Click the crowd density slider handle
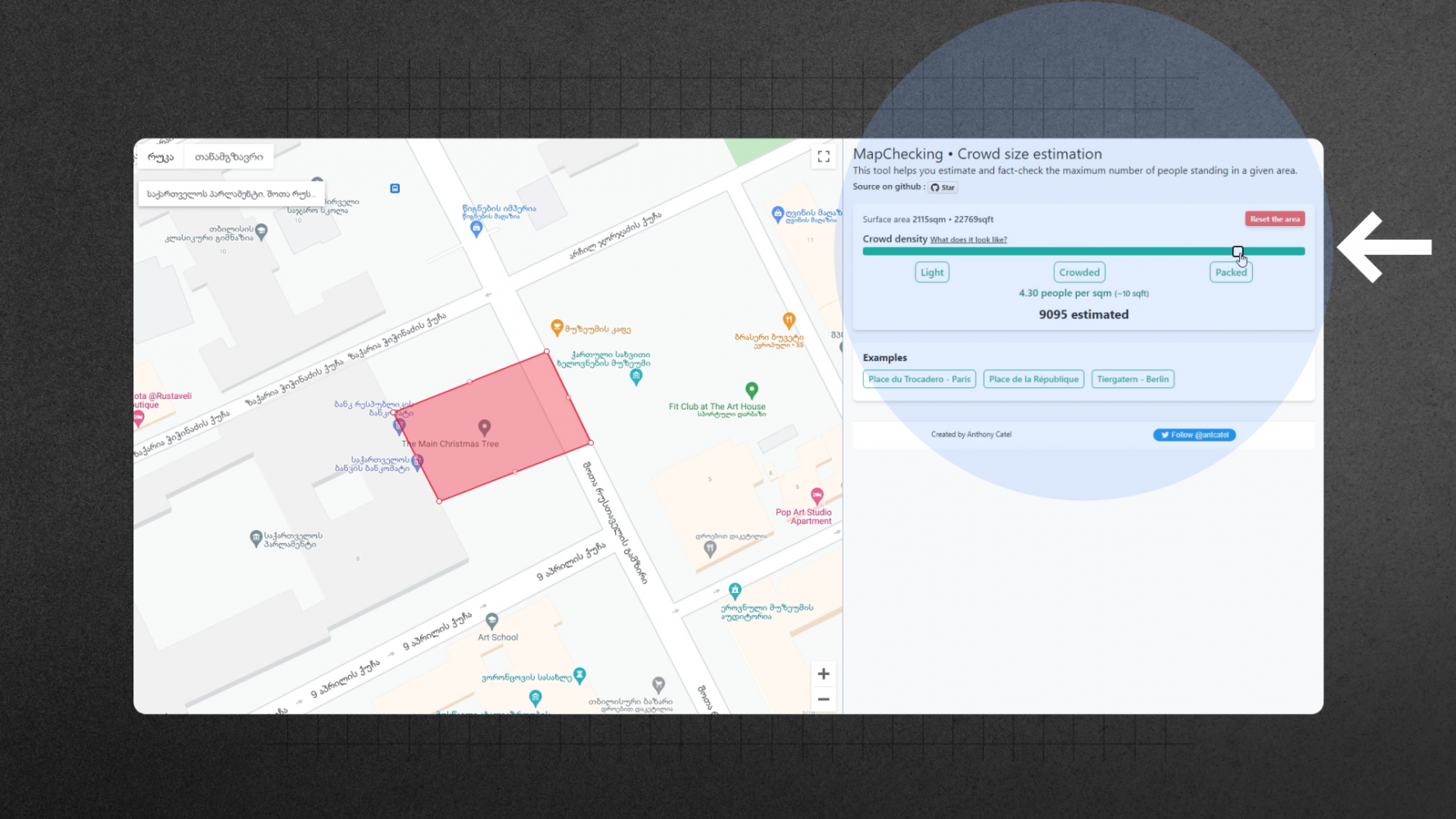 (1237, 251)
